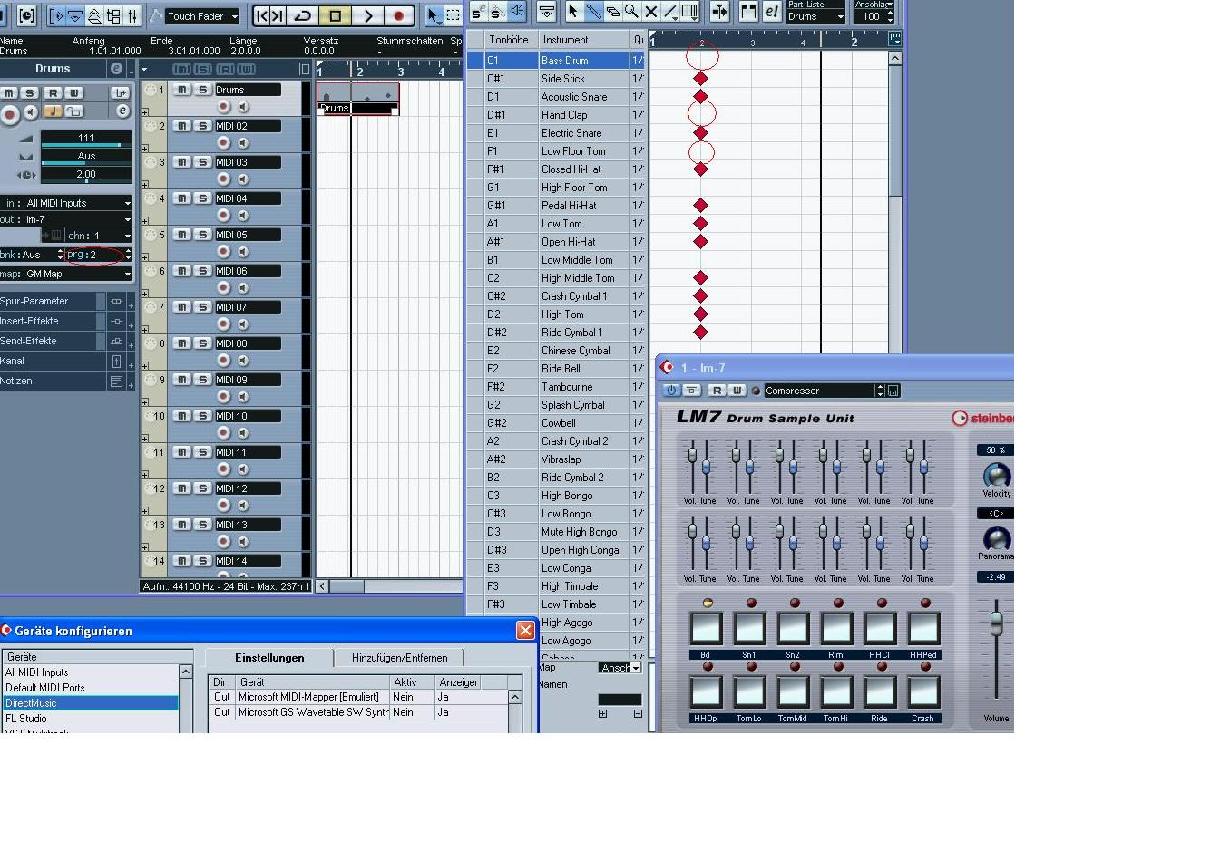Select the Acoustic Snare drum row
The height and width of the screenshot is (857, 1205).
pyautogui.click(x=557, y=97)
